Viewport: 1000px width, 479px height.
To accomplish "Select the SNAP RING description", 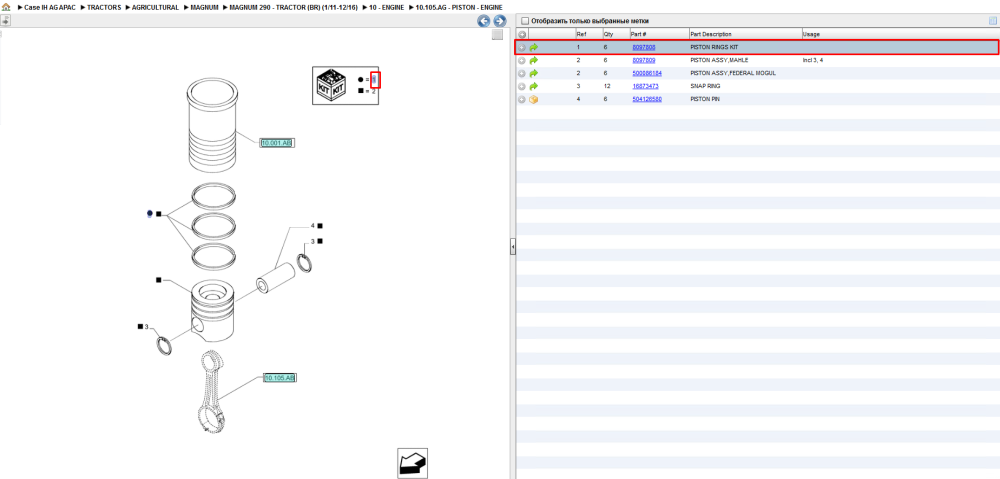I will click(705, 86).
